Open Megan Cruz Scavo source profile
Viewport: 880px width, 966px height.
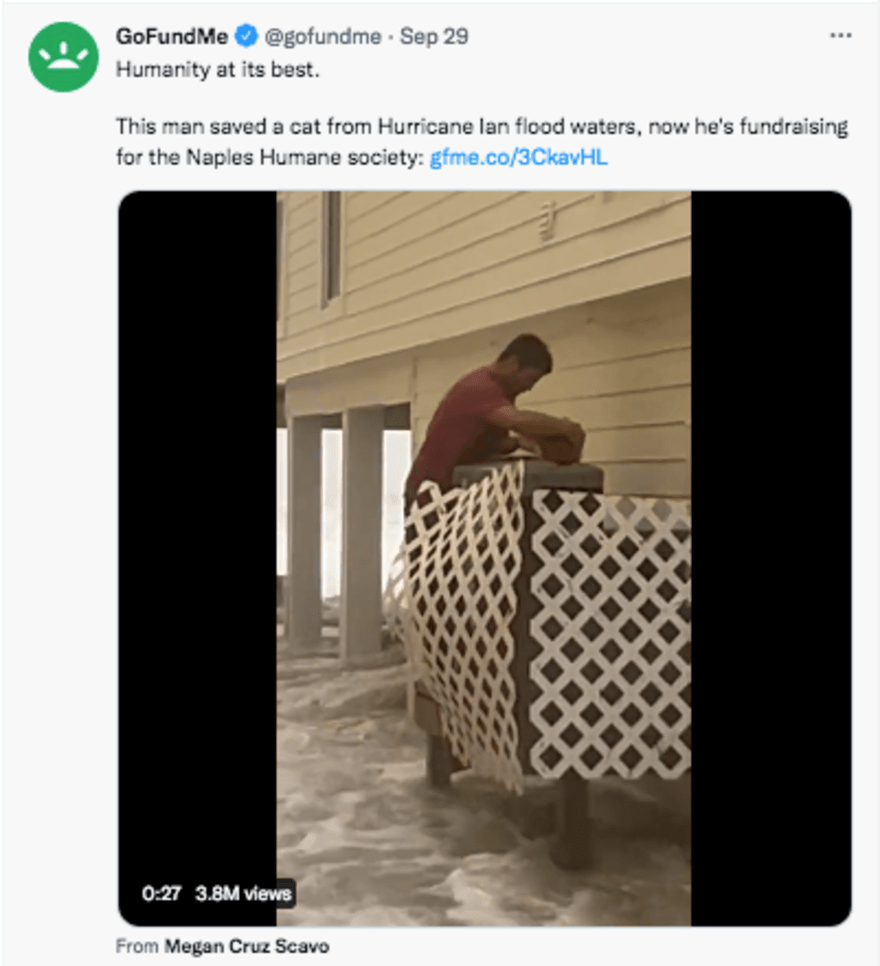tap(246, 946)
